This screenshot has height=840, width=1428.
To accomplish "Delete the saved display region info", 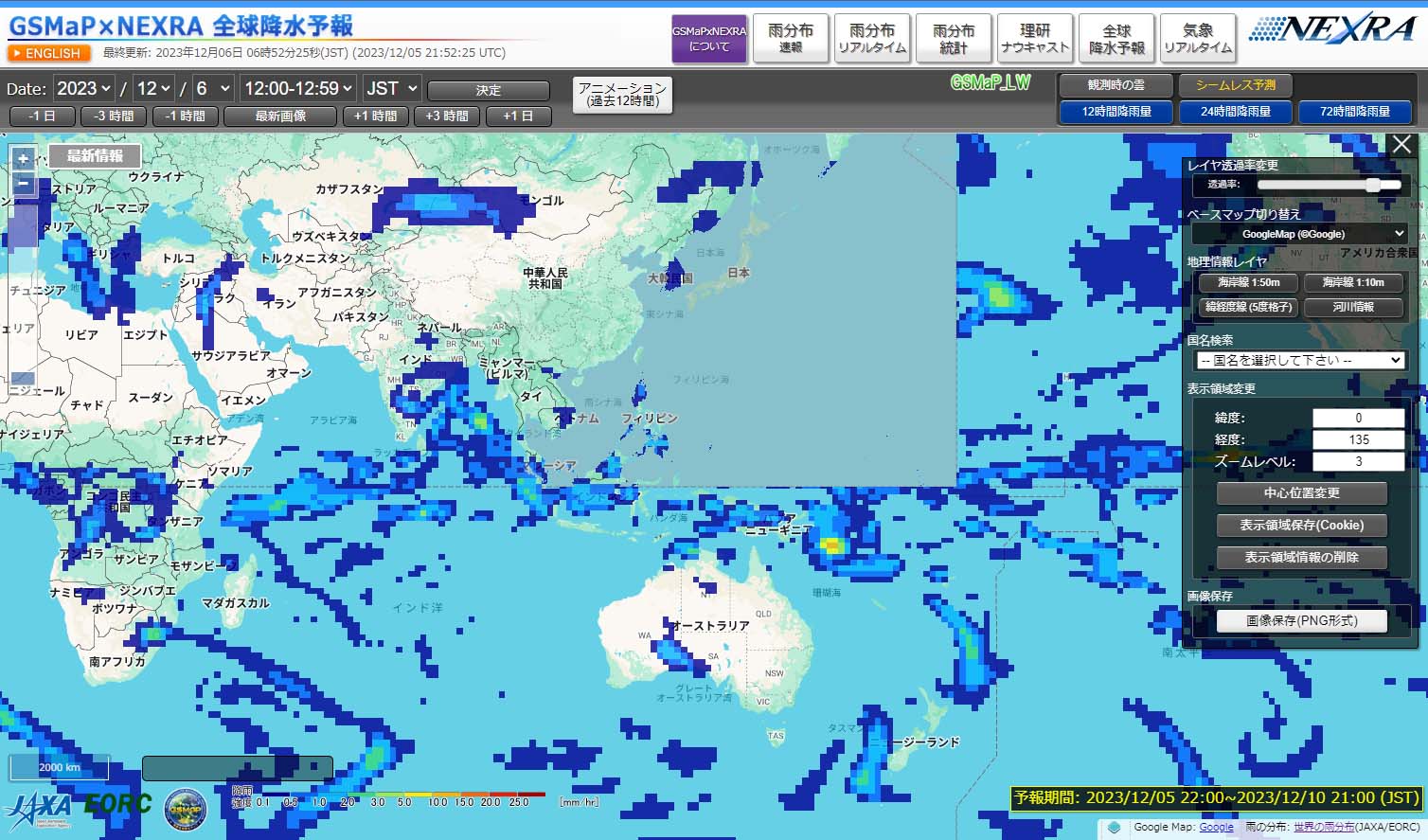I will point(1301,557).
